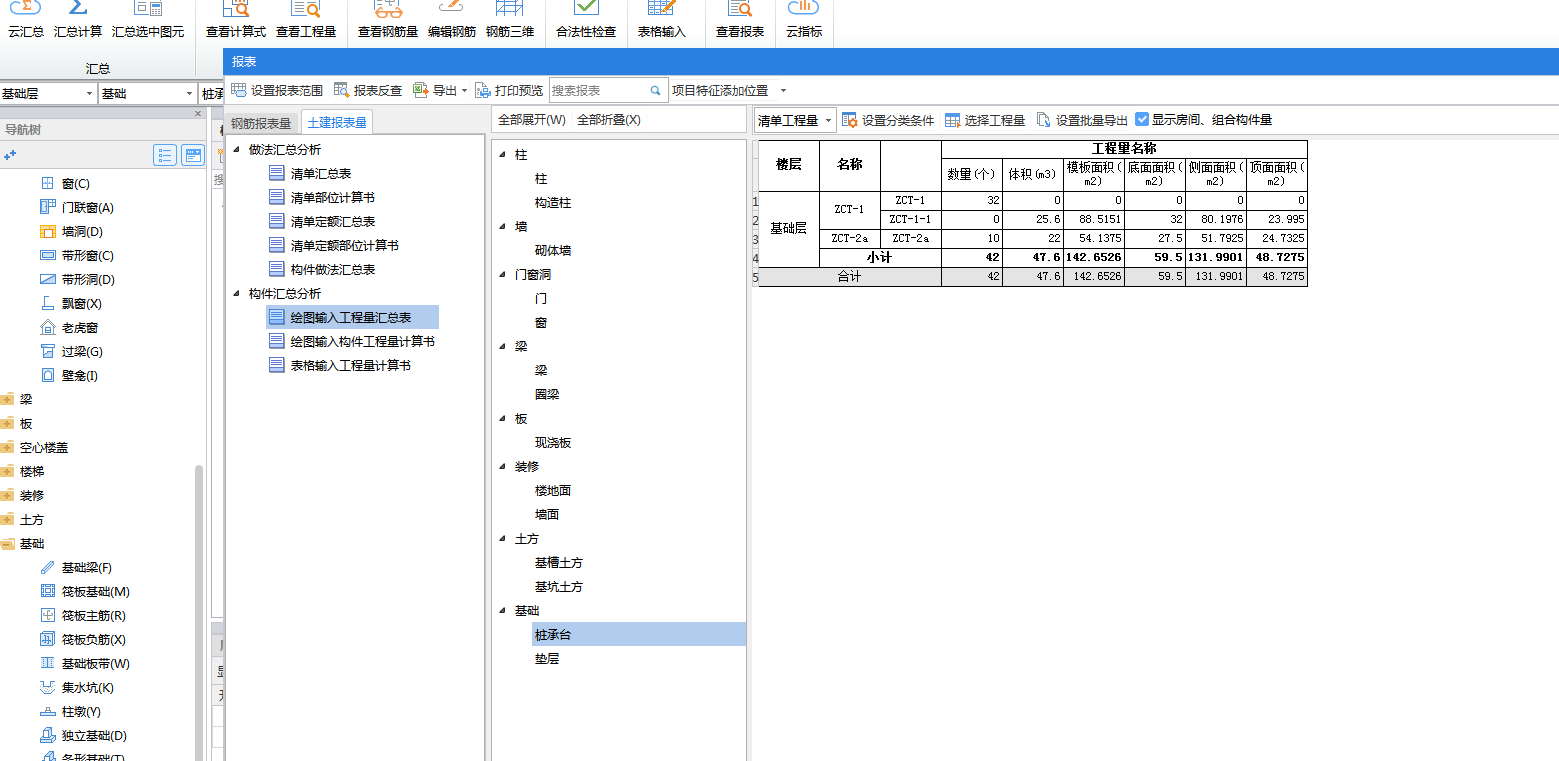Click search magnifier in 搜索报表 box
This screenshot has height=761, width=1559.
click(x=656, y=90)
